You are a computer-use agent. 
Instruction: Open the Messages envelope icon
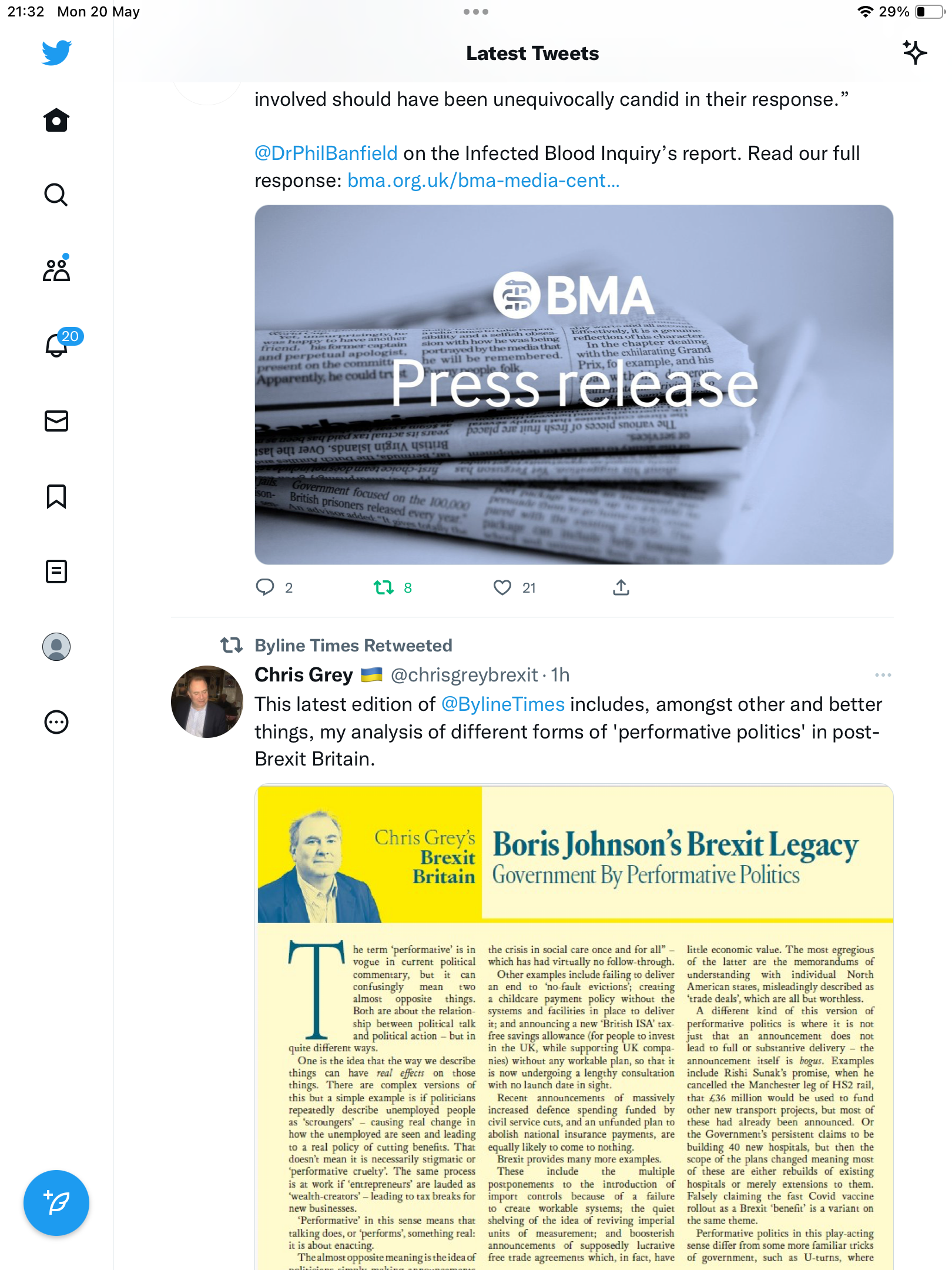point(56,421)
